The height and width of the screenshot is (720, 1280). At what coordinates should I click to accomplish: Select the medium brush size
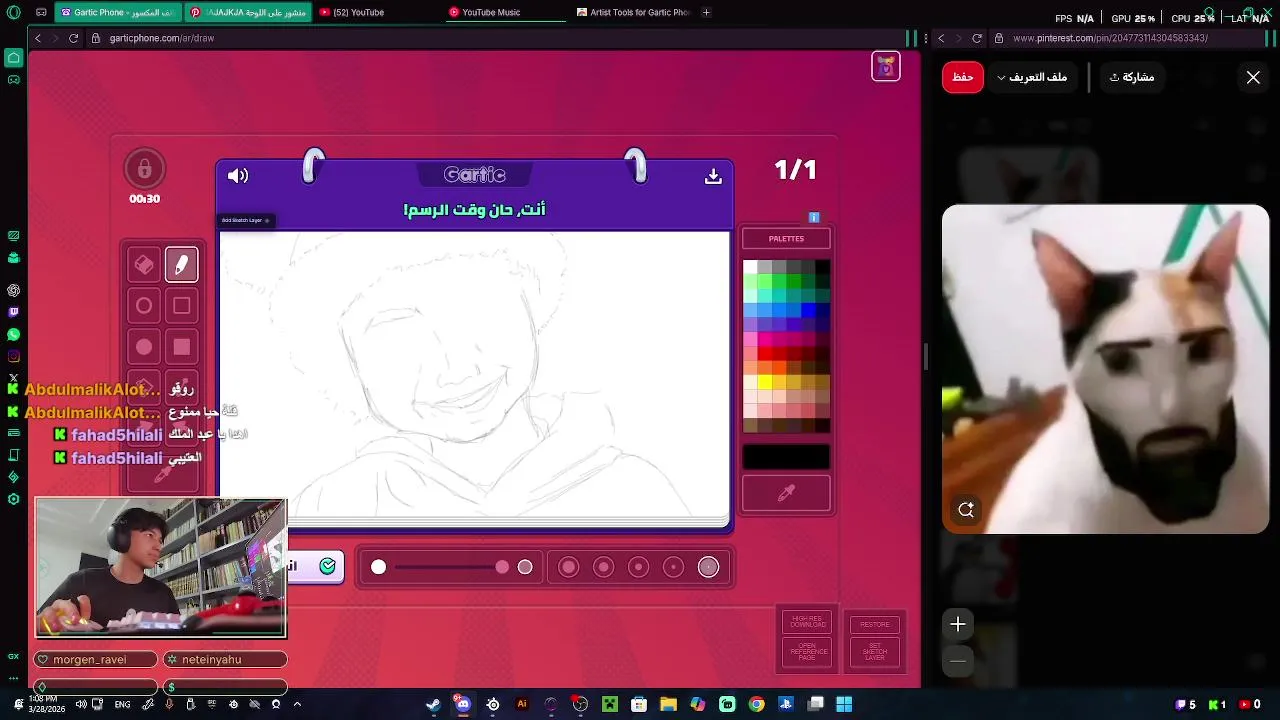coord(638,567)
